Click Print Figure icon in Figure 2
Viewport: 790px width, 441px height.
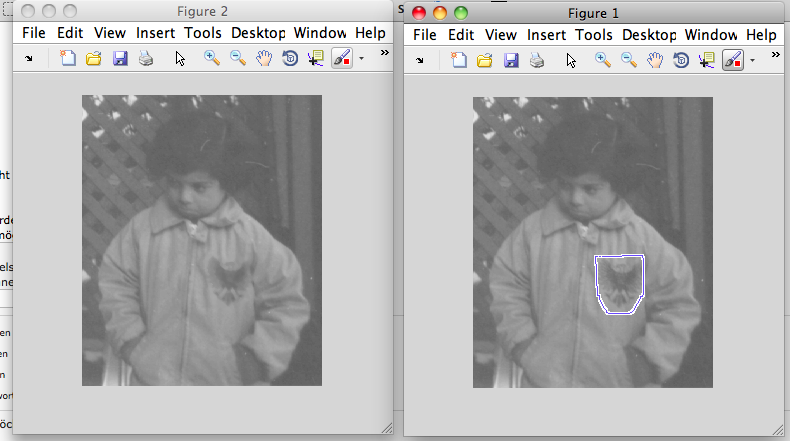pos(146,59)
